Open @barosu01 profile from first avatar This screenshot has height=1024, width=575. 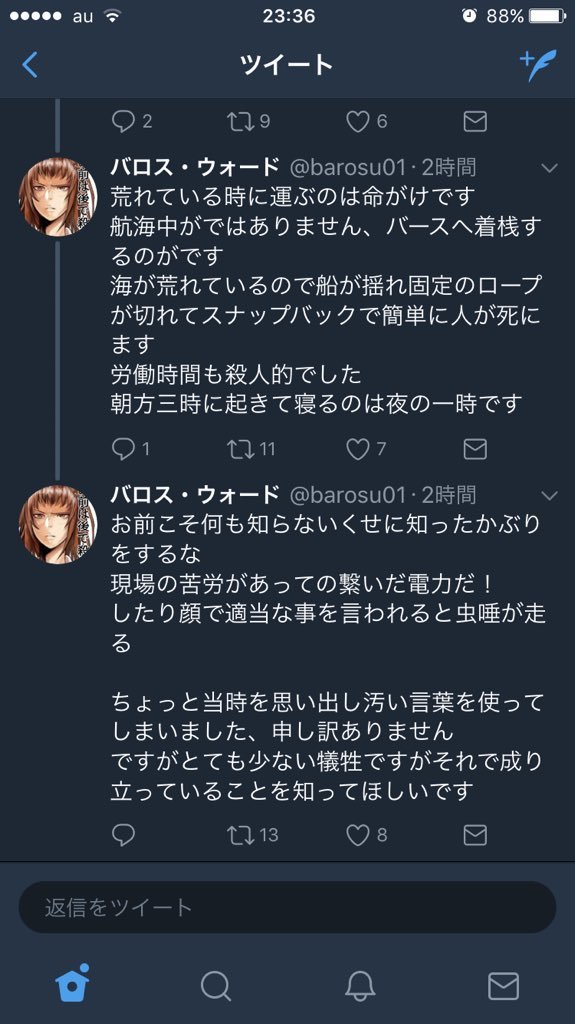58,196
